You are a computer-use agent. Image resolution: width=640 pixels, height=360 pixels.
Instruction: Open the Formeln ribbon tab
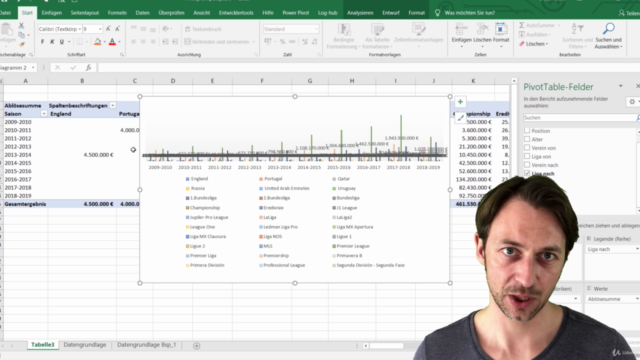pos(117,13)
